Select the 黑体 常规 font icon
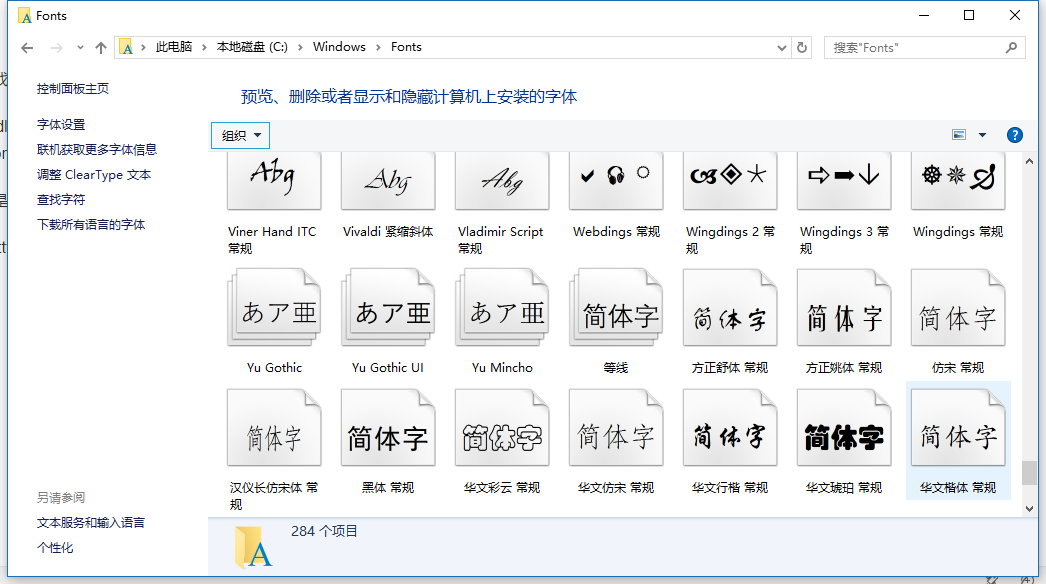Screen dimensions: 1046x584 (388, 427)
